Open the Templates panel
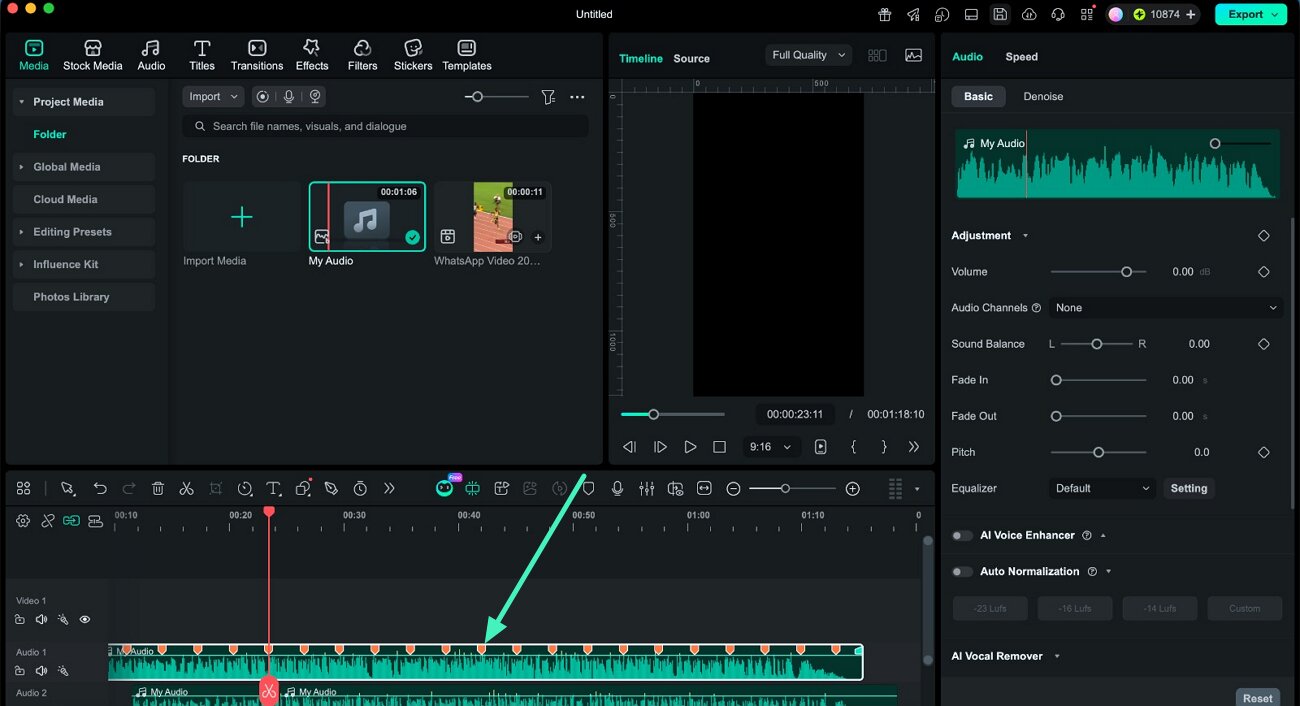The image size is (1300, 706). tap(467, 56)
